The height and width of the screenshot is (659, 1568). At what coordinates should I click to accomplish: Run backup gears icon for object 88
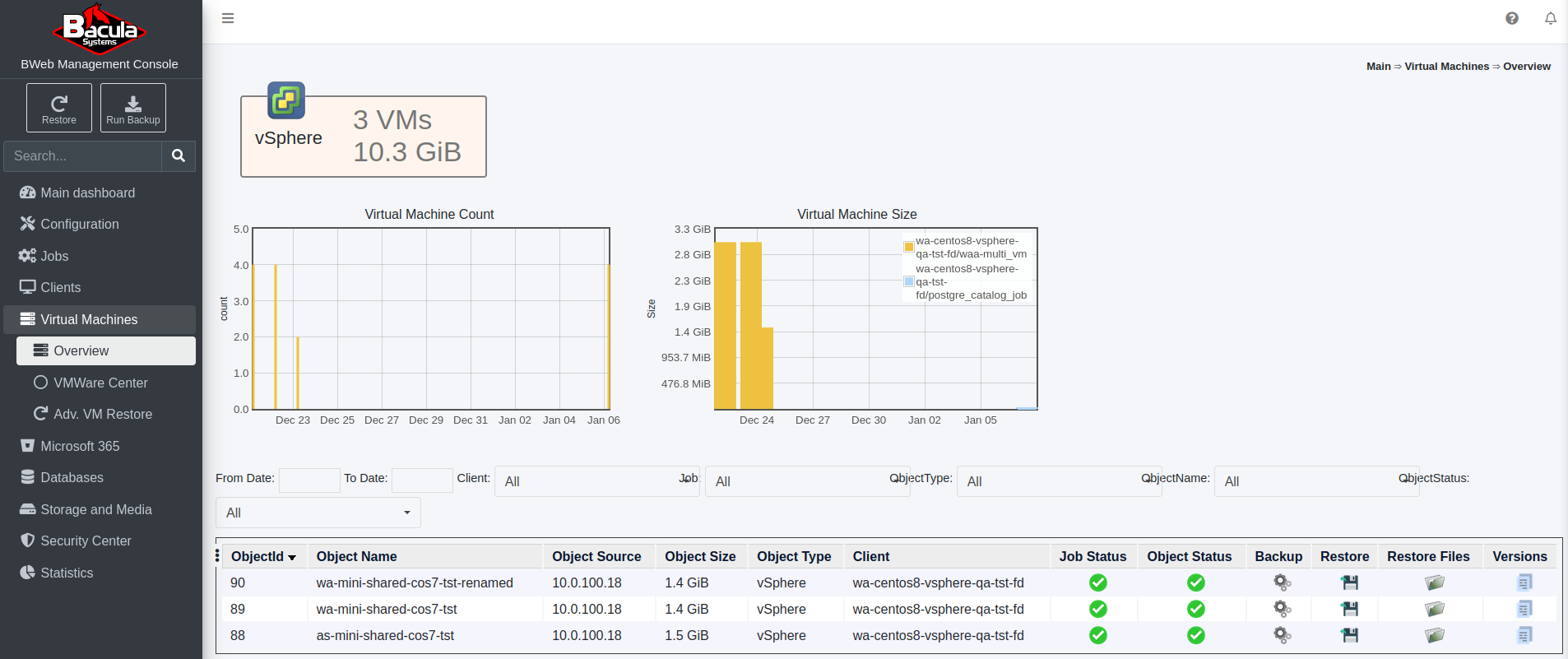click(x=1282, y=635)
